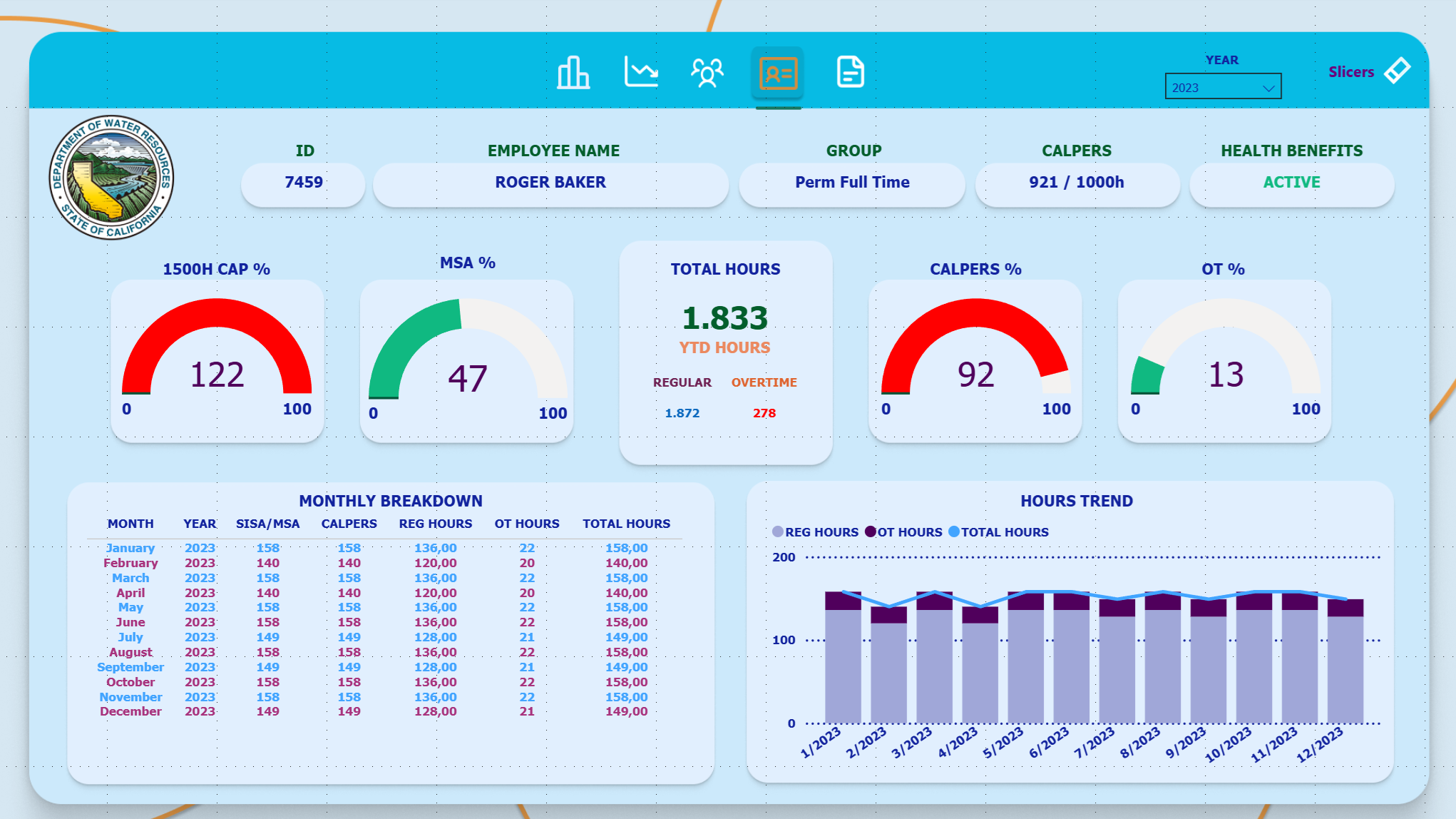Click the highlighted employee card navigation icon
Image resolution: width=1456 pixels, height=819 pixels.
[x=778, y=72]
